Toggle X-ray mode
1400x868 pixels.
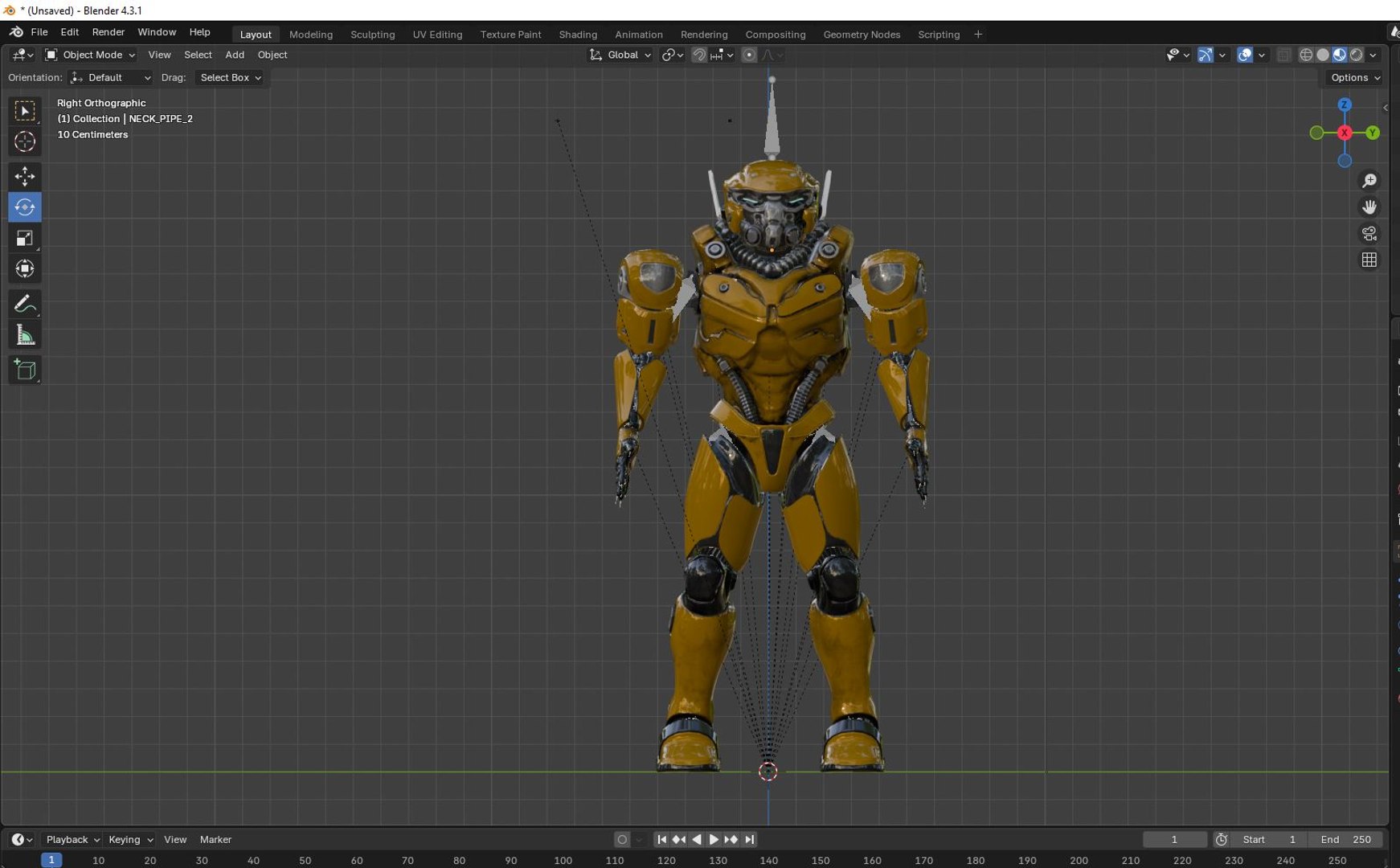click(1283, 55)
